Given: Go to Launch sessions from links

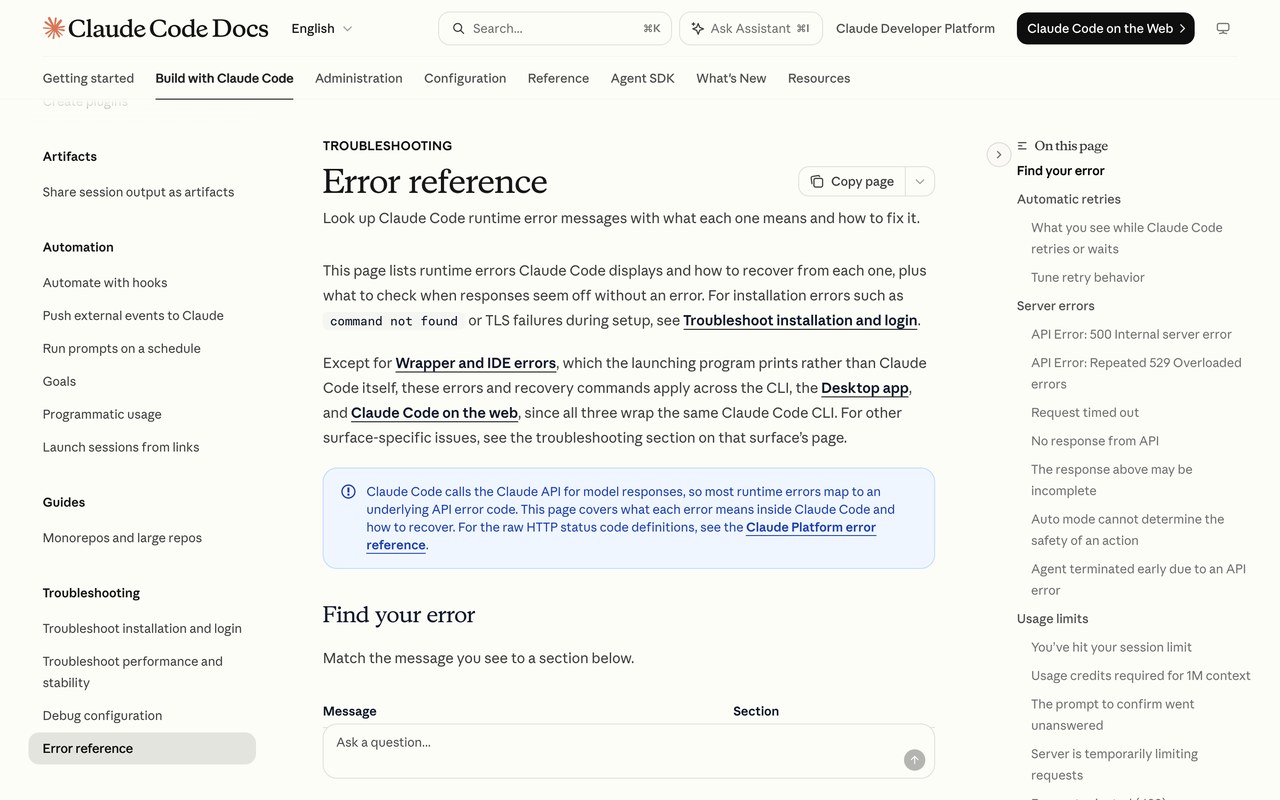Looking at the screenshot, I should pyautogui.click(x=121, y=448).
